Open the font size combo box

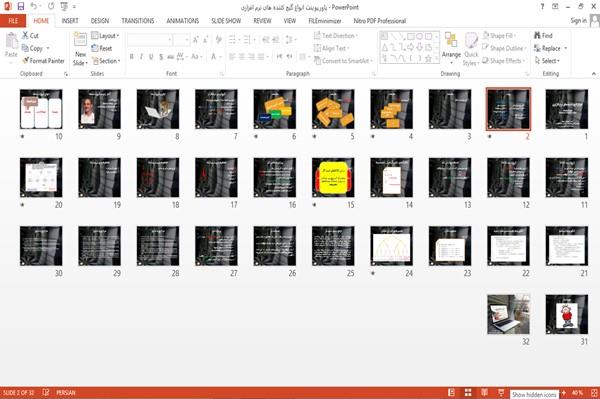[181, 39]
